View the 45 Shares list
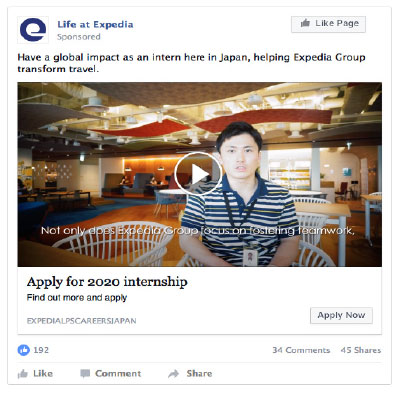This screenshot has width=400, height=400. [x=361, y=350]
